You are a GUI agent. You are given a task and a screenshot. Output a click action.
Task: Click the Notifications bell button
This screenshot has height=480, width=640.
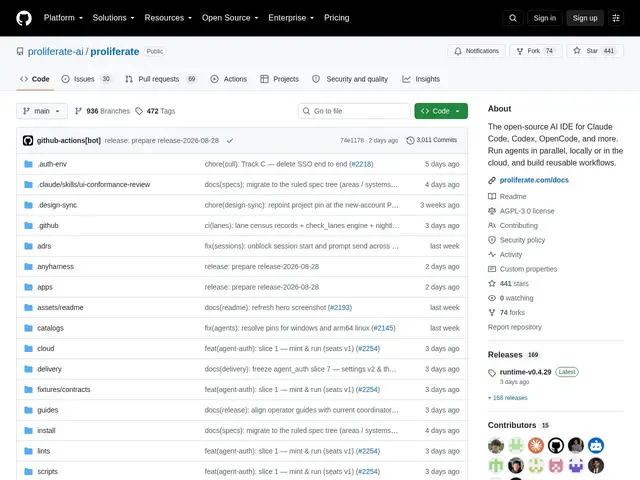(476, 51)
